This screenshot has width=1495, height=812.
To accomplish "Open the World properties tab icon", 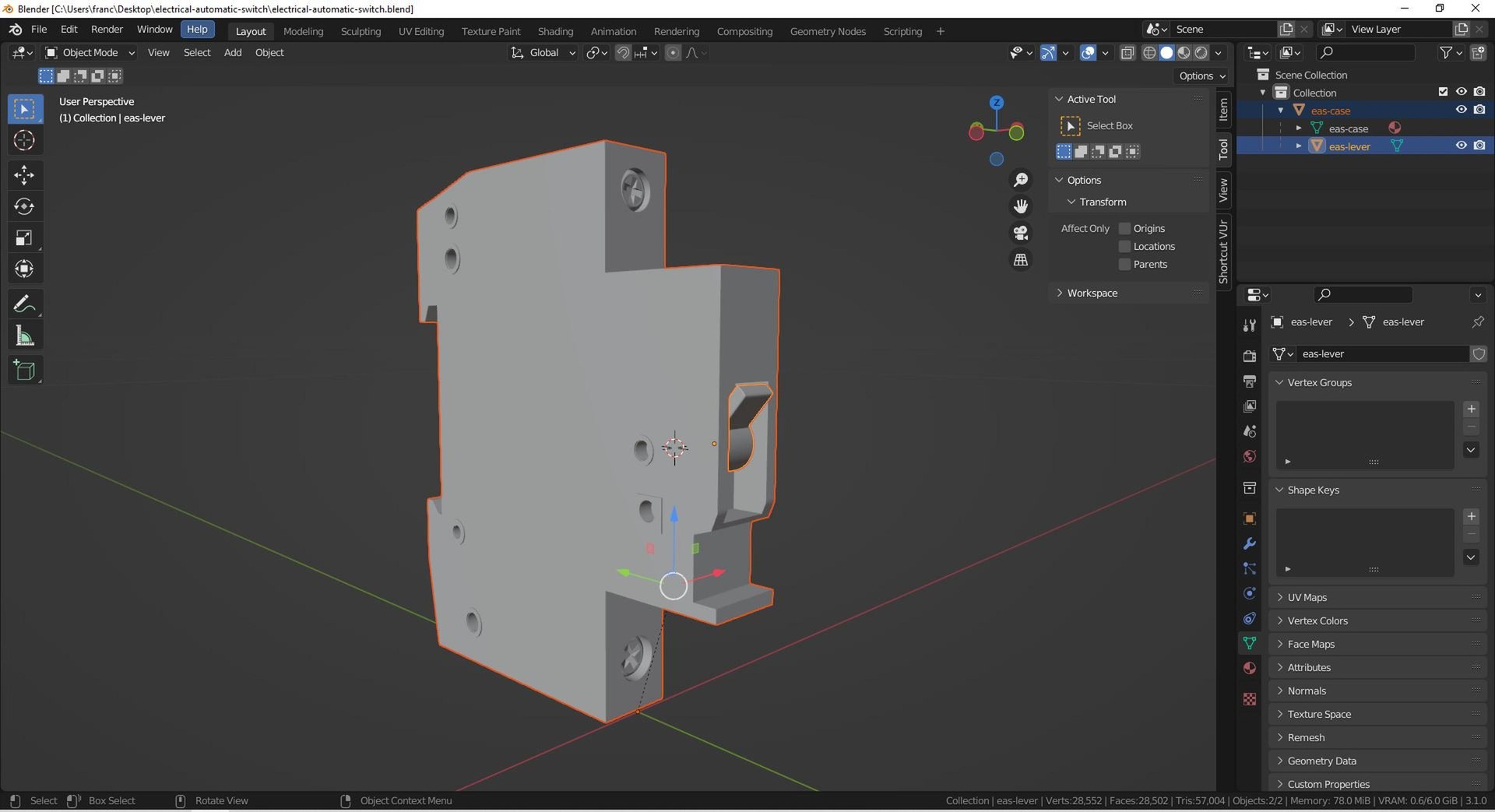I will 1250,456.
